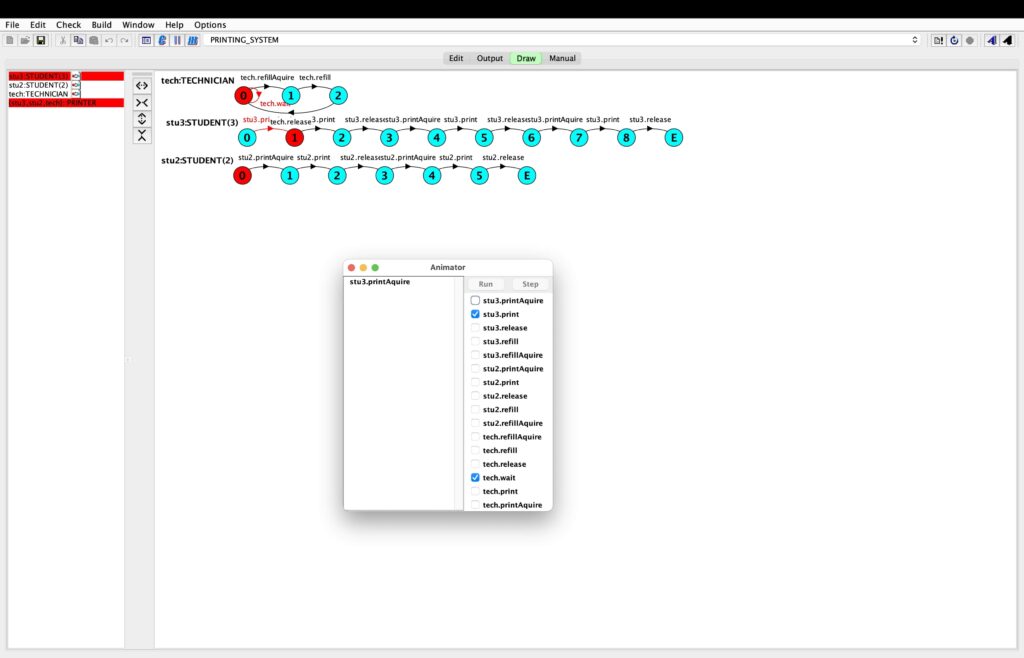This screenshot has height=658, width=1024.
Task: Click the New file toolbar icon
Action: tap(10, 40)
